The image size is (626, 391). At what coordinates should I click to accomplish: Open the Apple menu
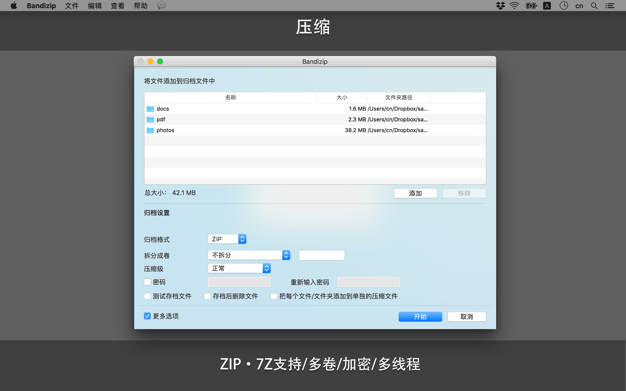[14, 6]
